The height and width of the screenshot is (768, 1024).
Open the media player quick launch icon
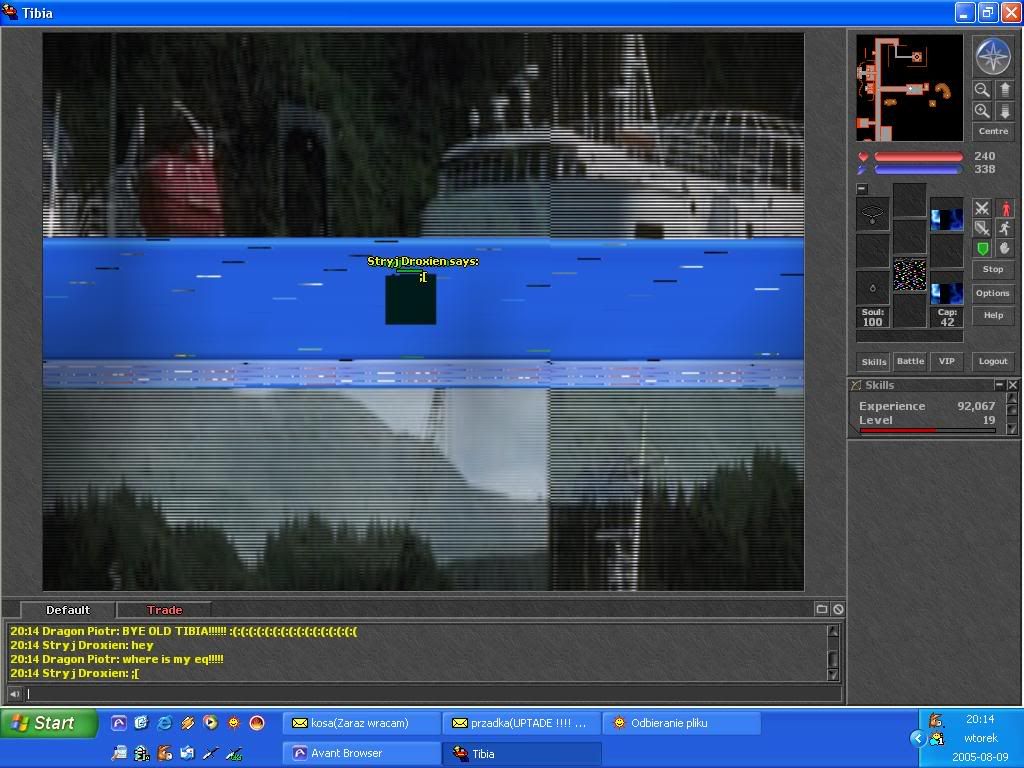(210, 723)
